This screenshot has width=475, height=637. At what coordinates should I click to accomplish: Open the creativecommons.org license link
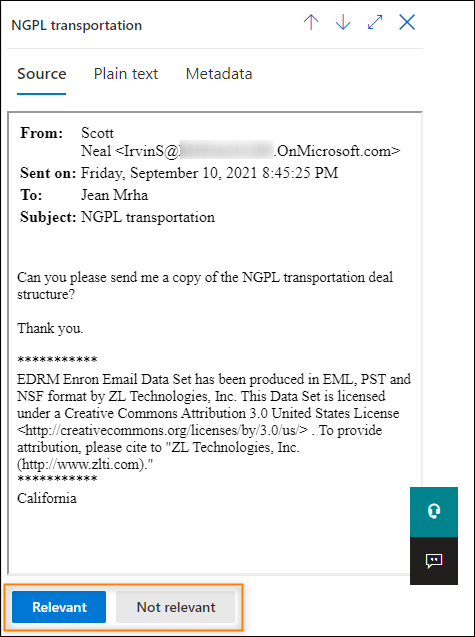coord(163,430)
